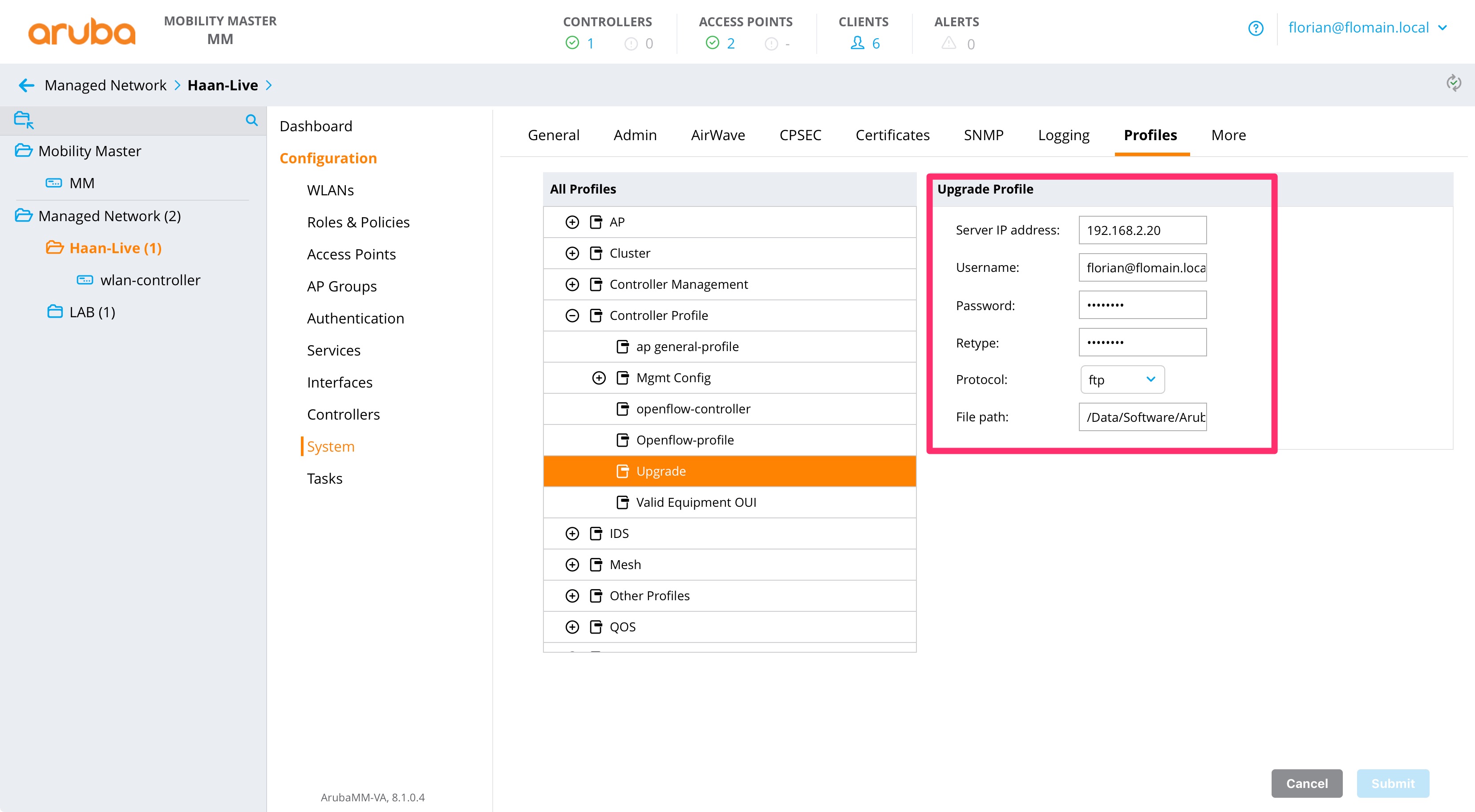Open Access Points configuration page
This screenshot has width=1475, height=812.
[351, 254]
